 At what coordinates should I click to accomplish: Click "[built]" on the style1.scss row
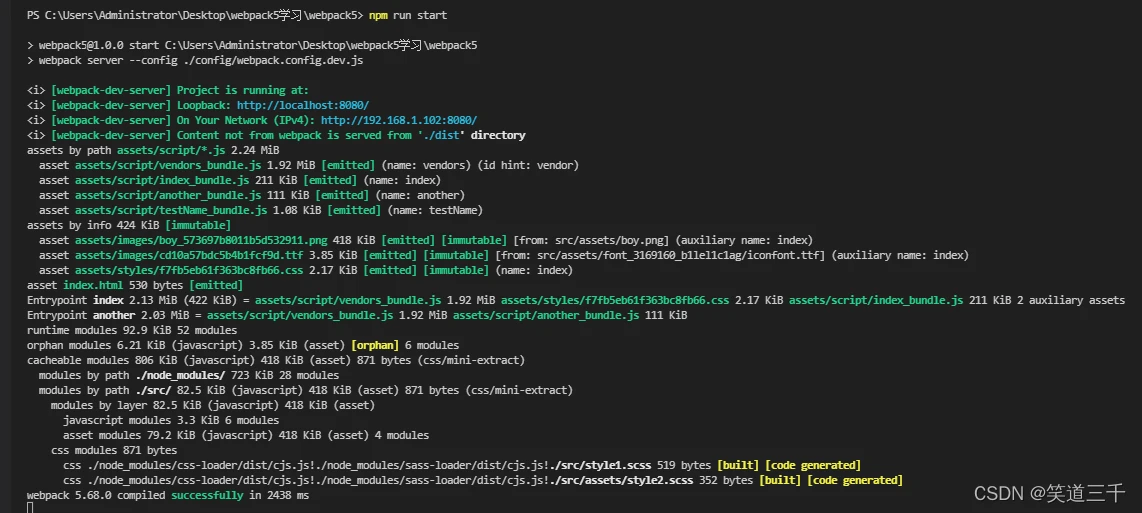(739, 465)
